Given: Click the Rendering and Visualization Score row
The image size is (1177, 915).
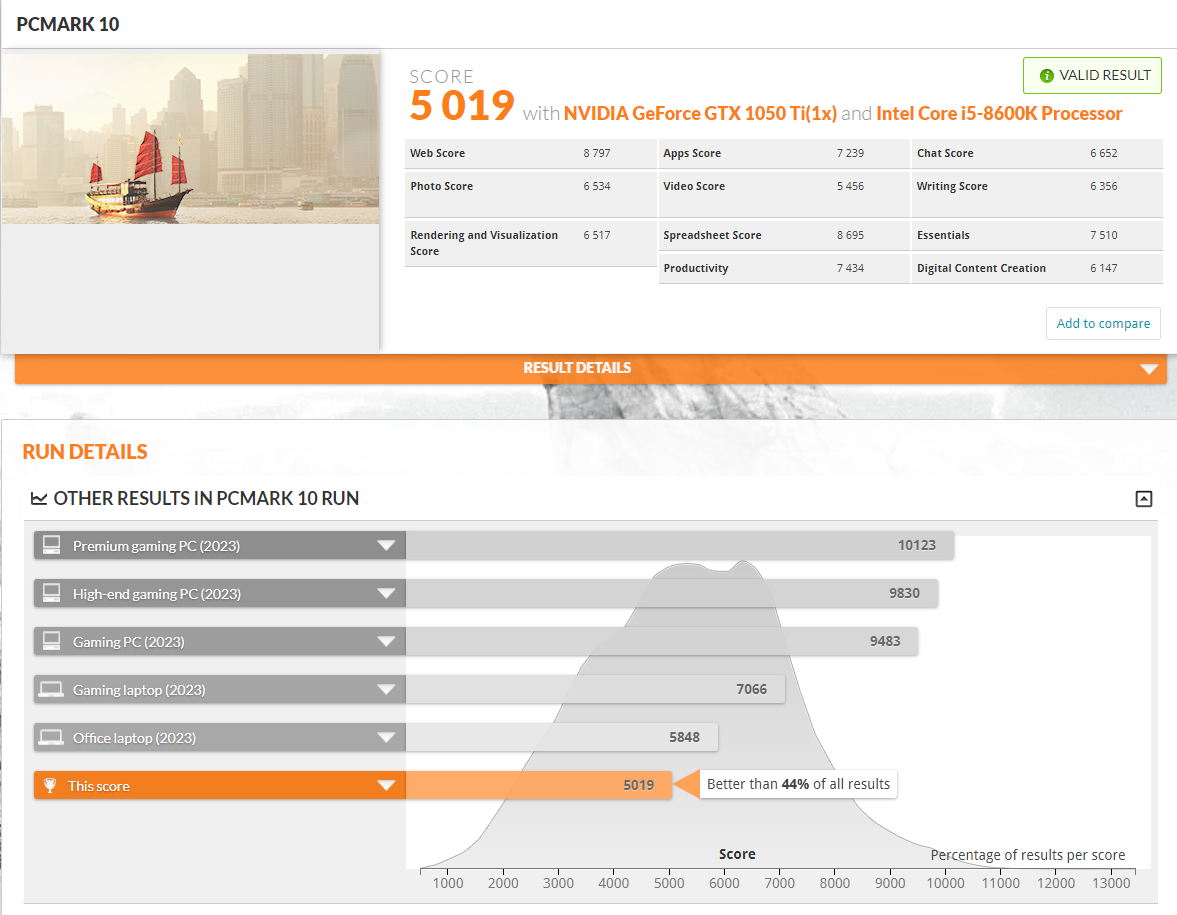Looking at the screenshot, I should pos(531,243).
